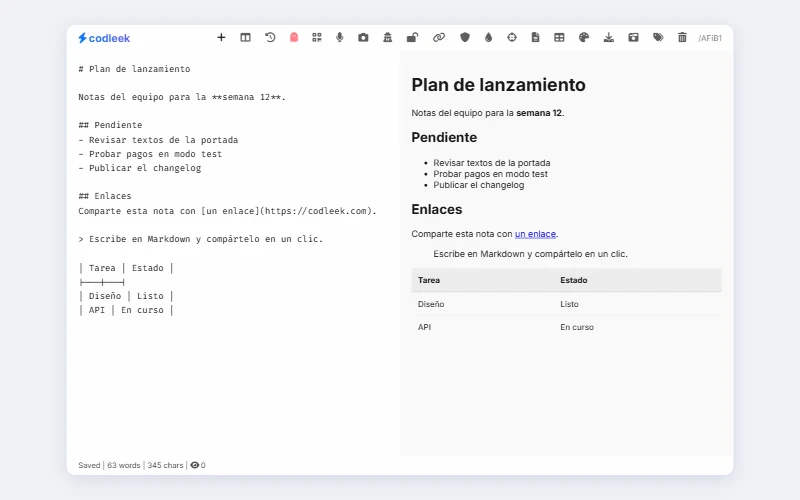Click the '63 words' counter

pos(123,465)
